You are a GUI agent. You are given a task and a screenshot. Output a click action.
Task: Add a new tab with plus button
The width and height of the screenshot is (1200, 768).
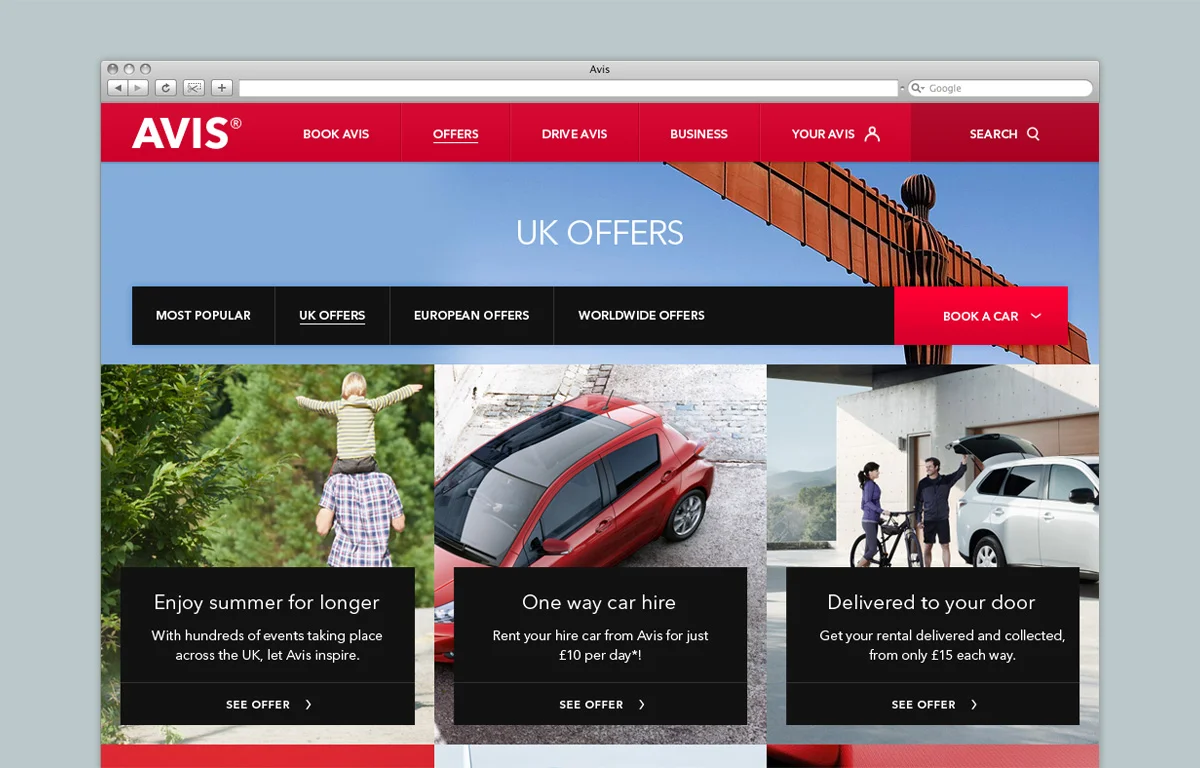point(222,88)
